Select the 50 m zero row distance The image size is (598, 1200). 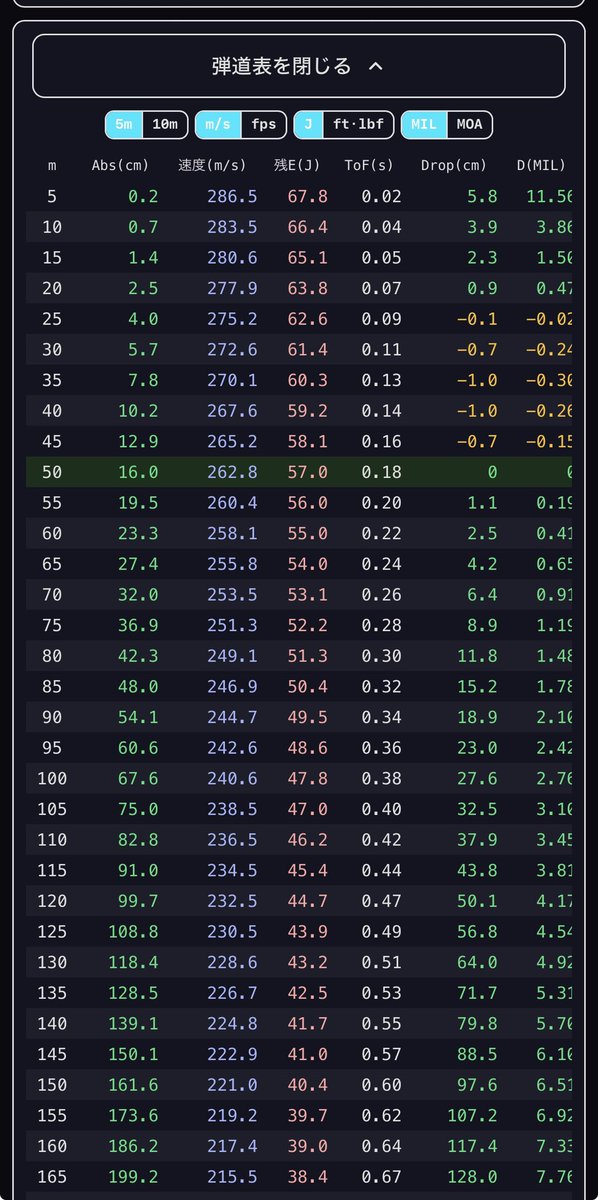pos(52,474)
